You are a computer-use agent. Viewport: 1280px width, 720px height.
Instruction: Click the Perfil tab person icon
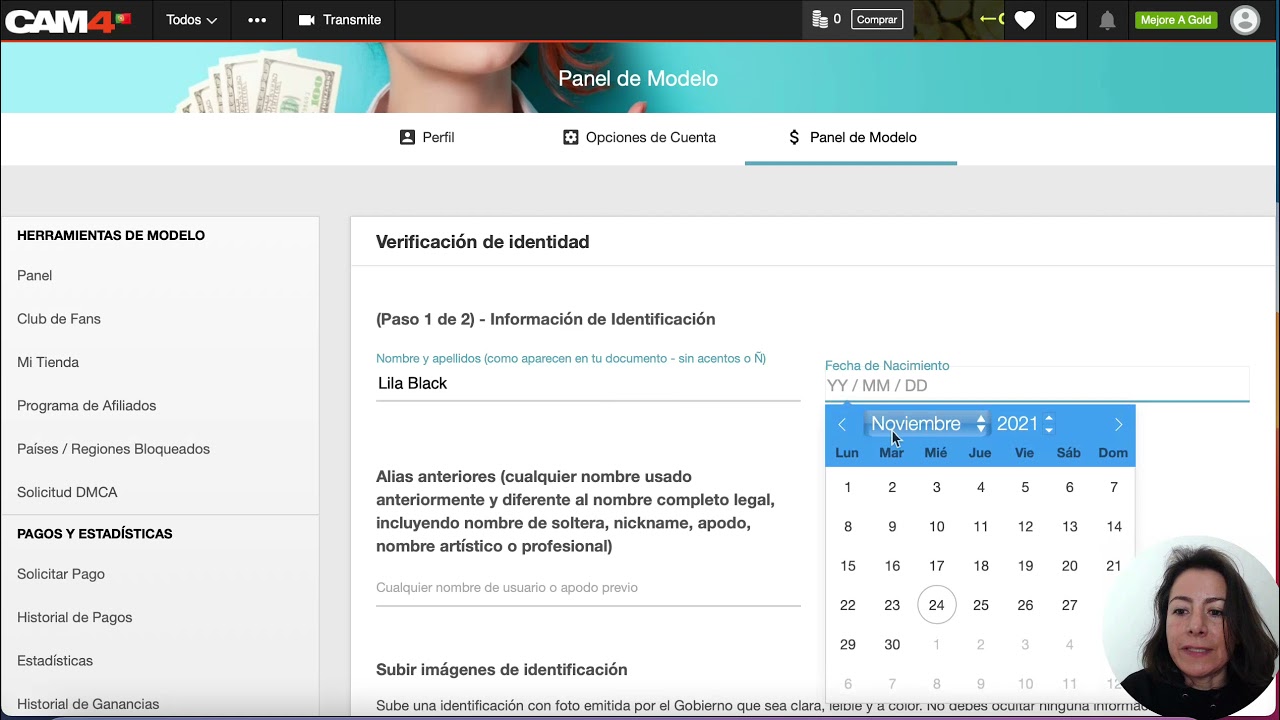(407, 137)
